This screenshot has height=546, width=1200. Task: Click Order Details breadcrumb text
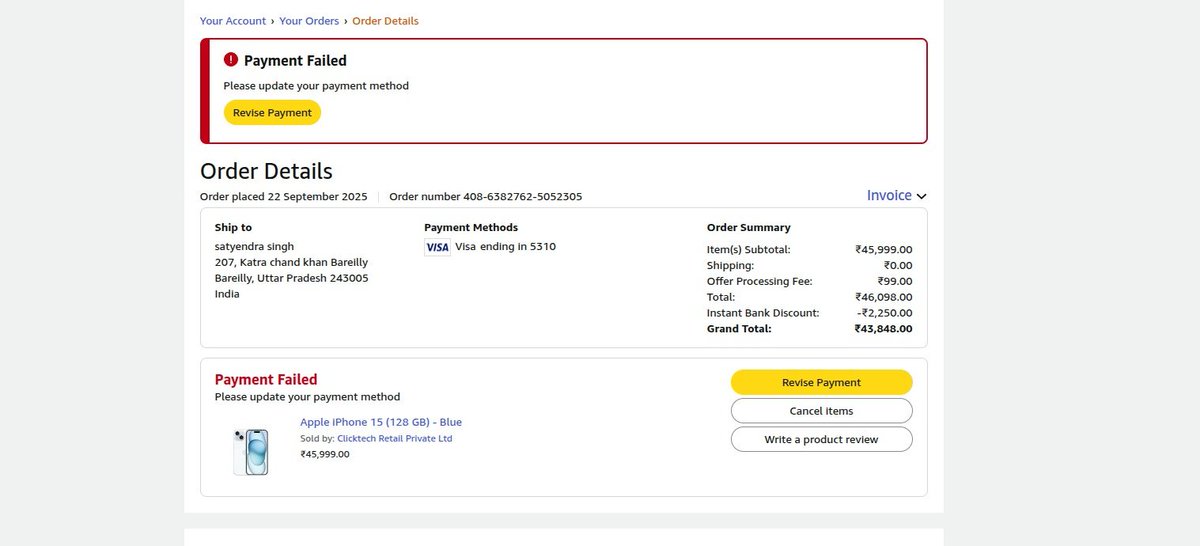tap(385, 20)
